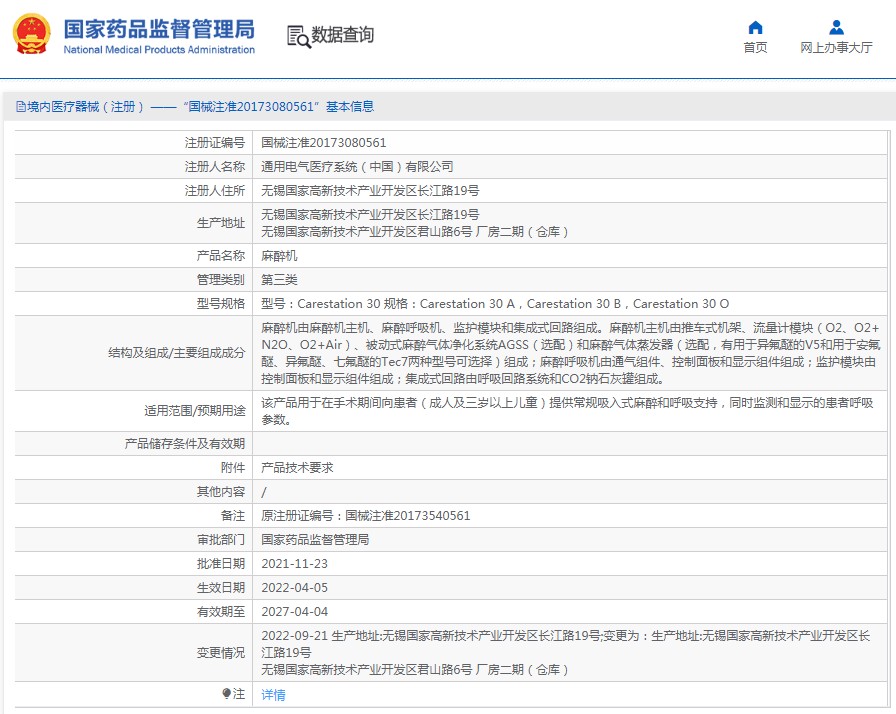Click 审批部门 label cell
Image resolution: width=896 pixels, height=714 pixels.
[133, 539]
